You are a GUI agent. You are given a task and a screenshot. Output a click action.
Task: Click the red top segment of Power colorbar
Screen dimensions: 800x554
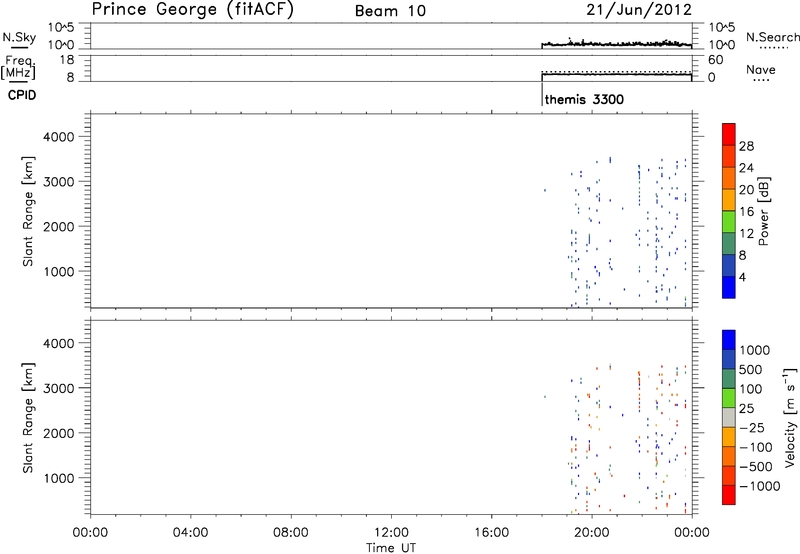pos(729,135)
